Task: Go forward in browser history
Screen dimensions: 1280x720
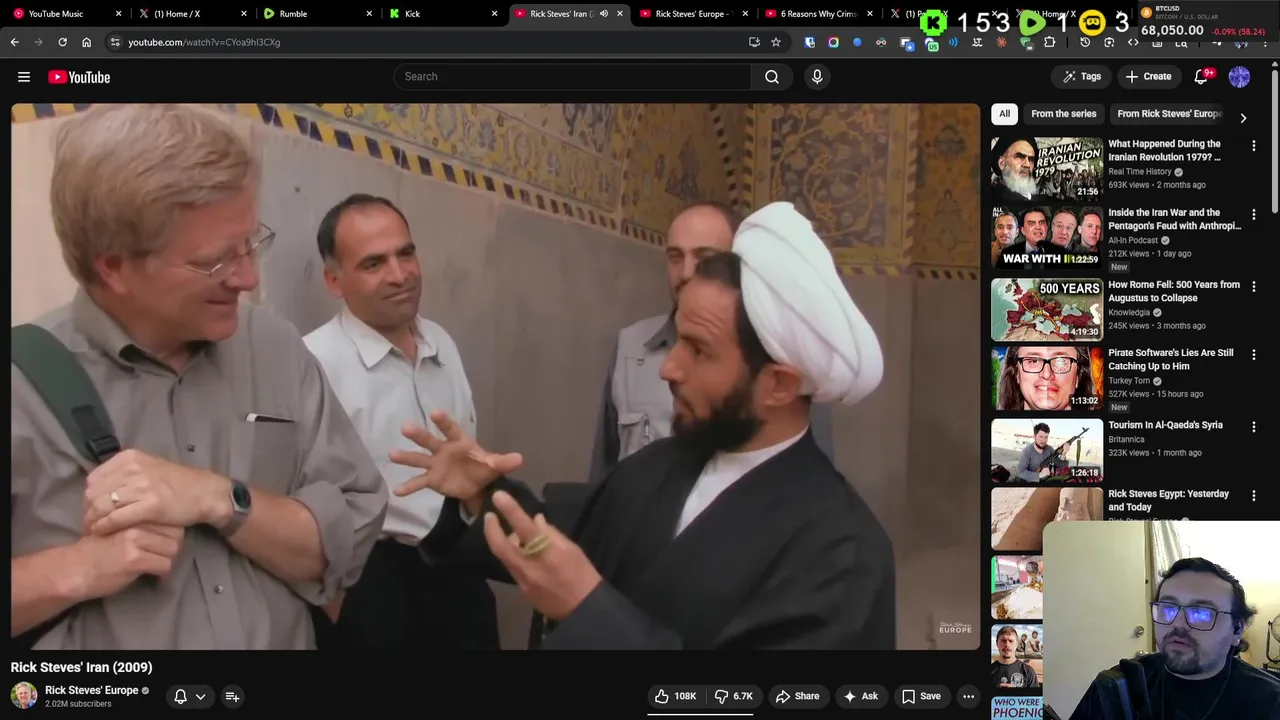Action: [38, 42]
